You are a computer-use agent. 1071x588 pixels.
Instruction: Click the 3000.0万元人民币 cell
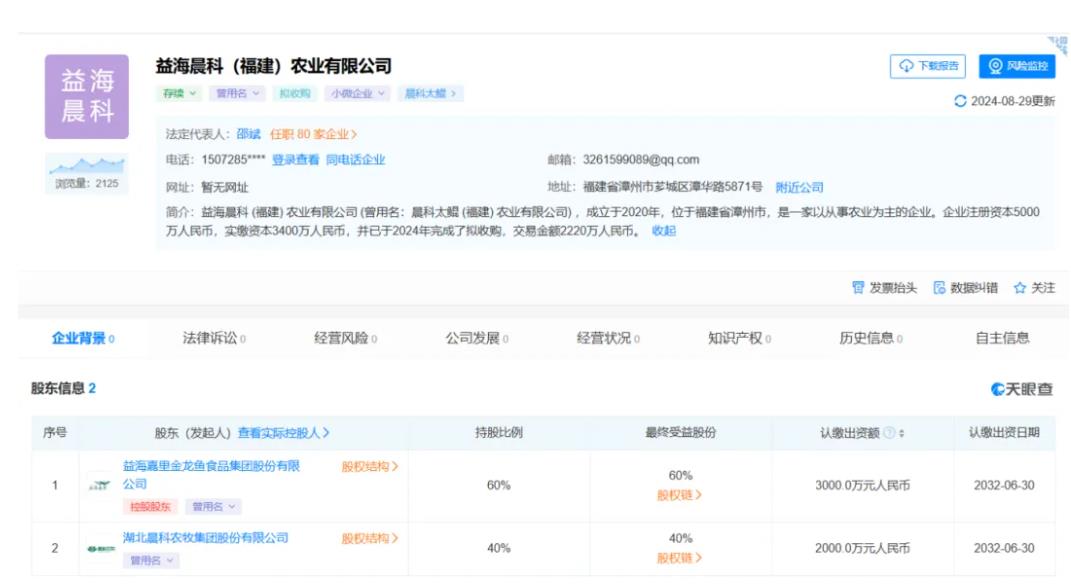click(x=862, y=486)
